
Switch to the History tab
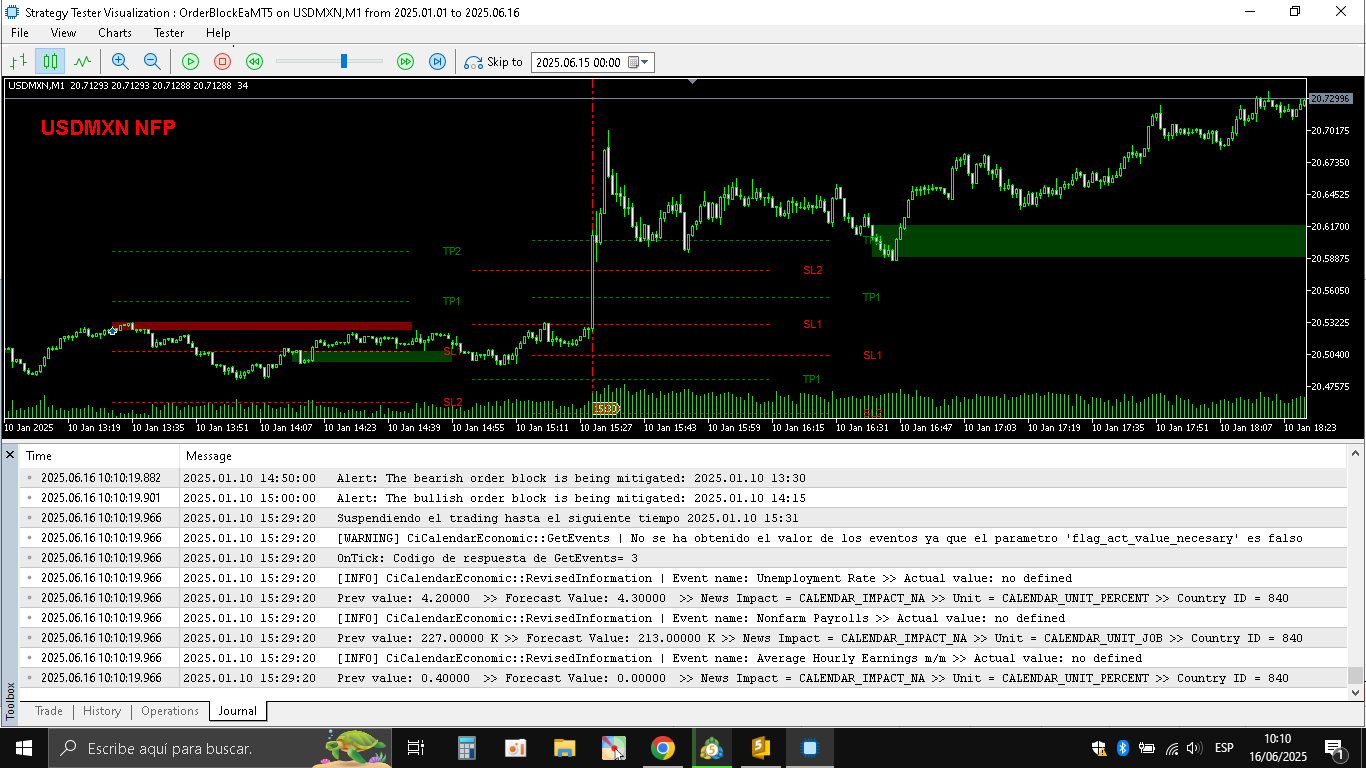tap(102, 711)
